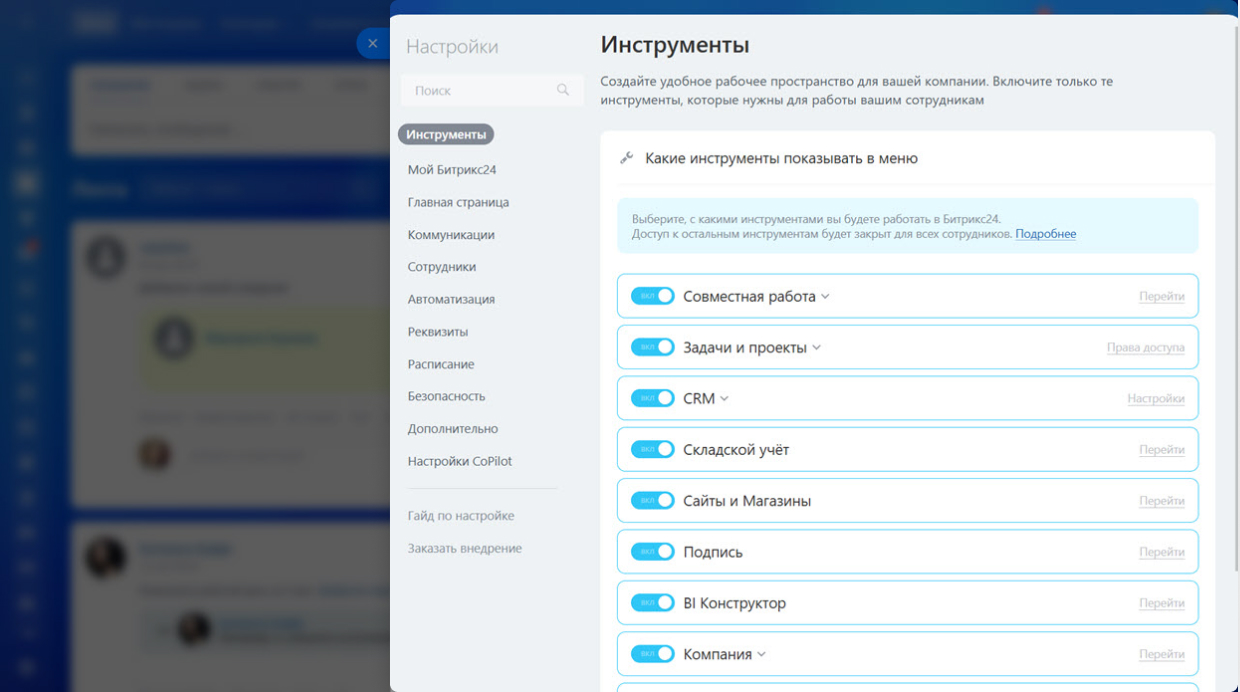Viewport: 1240px width, 692px height.
Task: Open Настройки CoPilot section
Action: [460, 461]
